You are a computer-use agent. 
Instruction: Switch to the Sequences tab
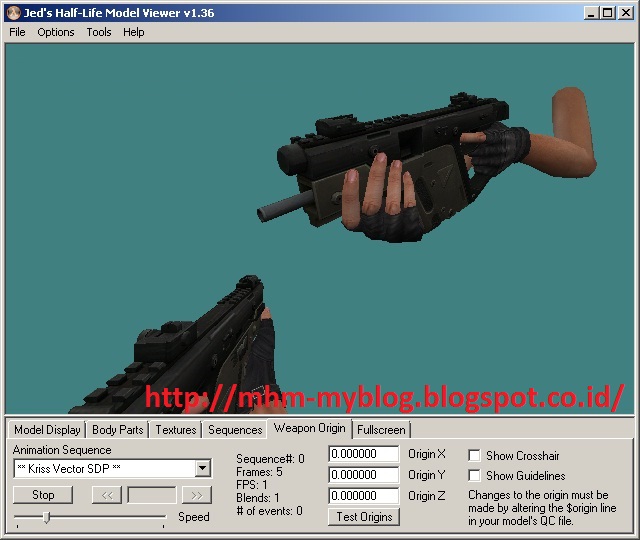coord(235,430)
